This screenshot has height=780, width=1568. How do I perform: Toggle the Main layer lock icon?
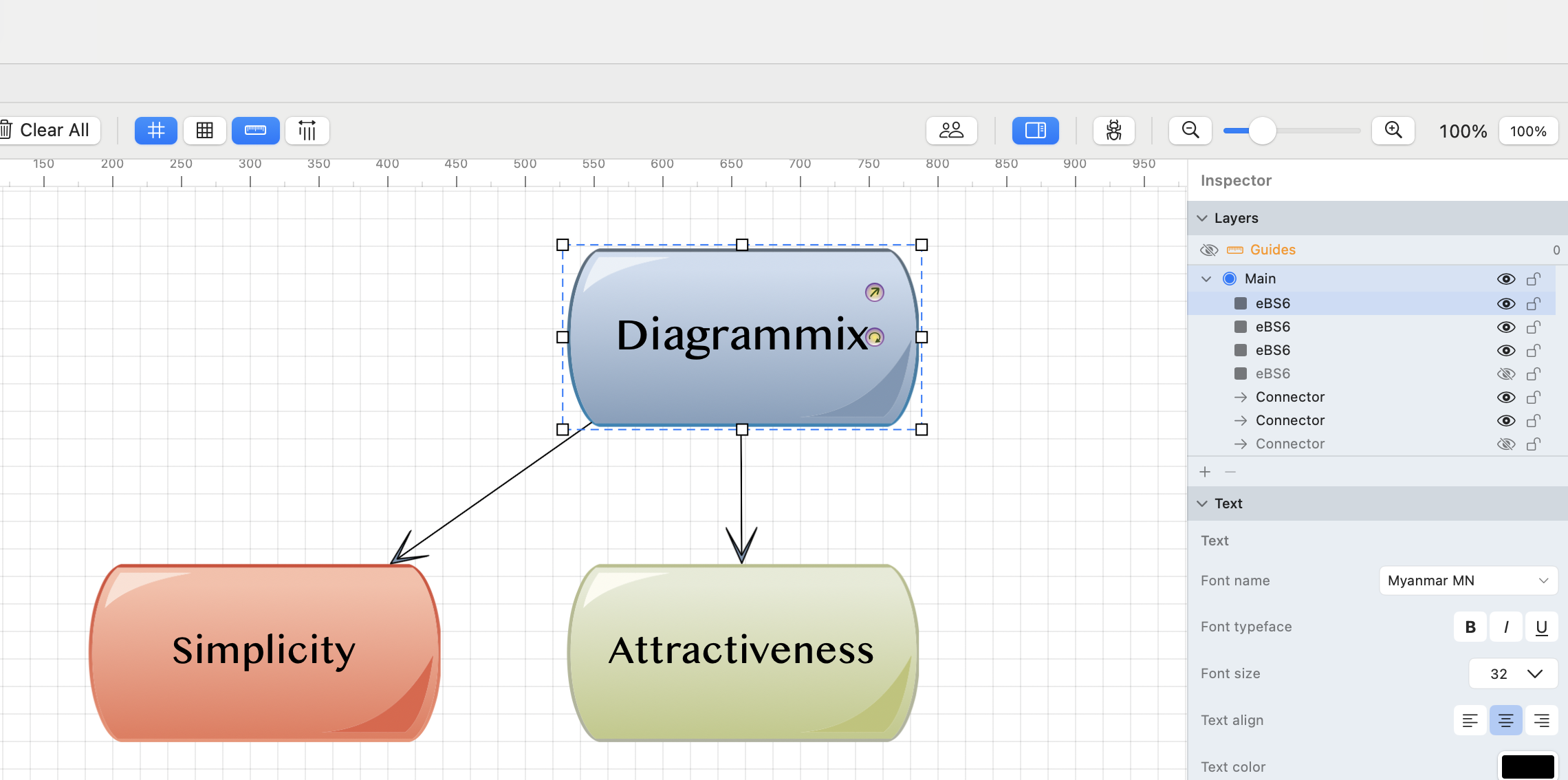[x=1533, y=279]
